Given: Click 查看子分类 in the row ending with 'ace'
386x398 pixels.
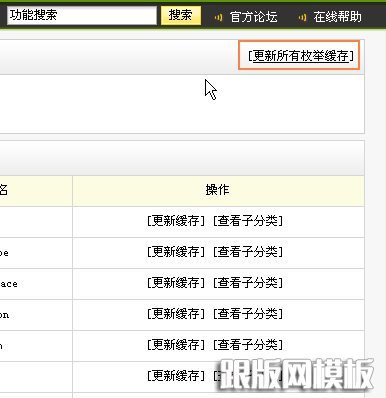Looking at the screenshot, I should click(x=248, y=283).
